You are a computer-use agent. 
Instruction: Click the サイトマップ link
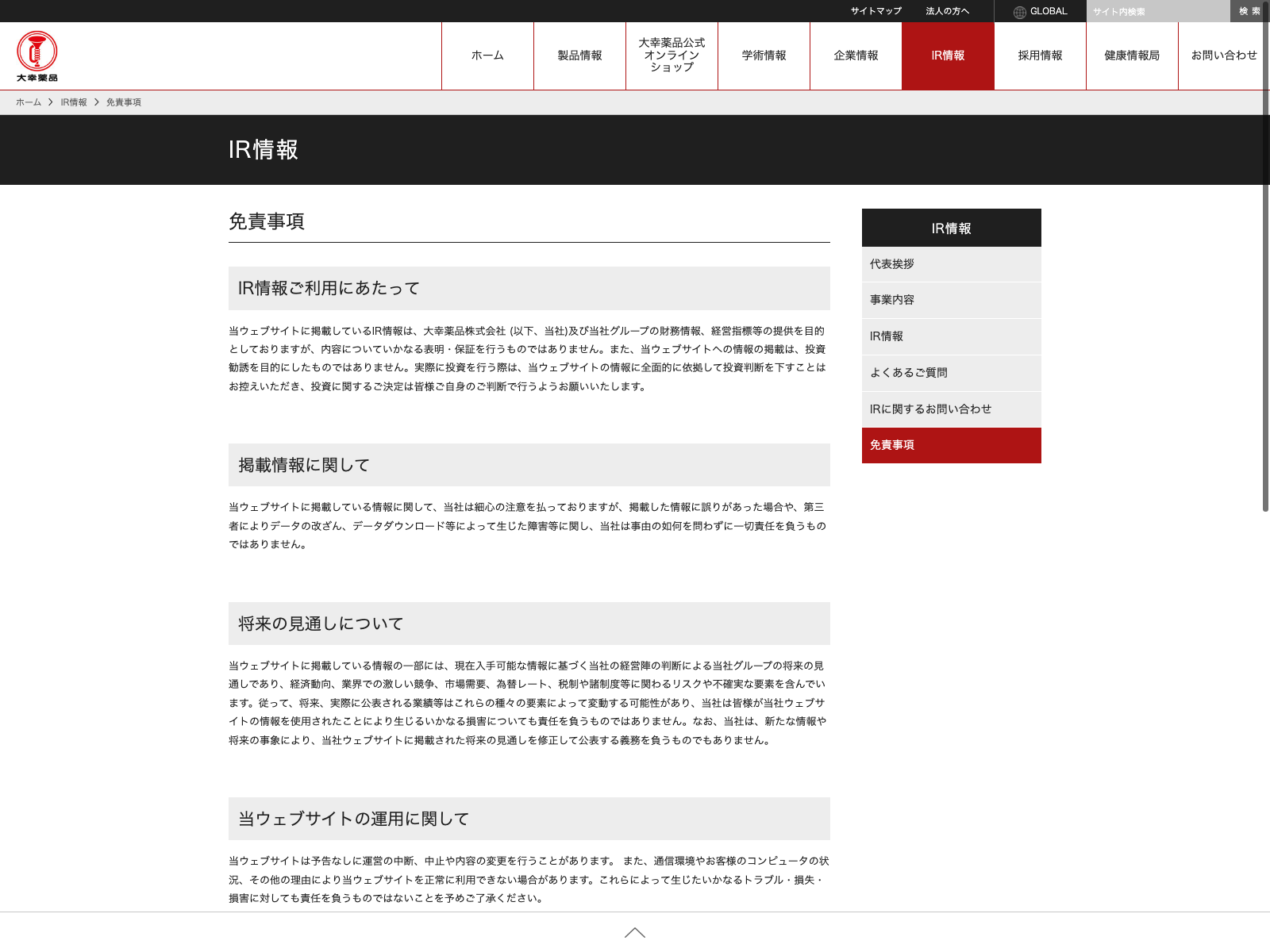(x=876, y=11)
